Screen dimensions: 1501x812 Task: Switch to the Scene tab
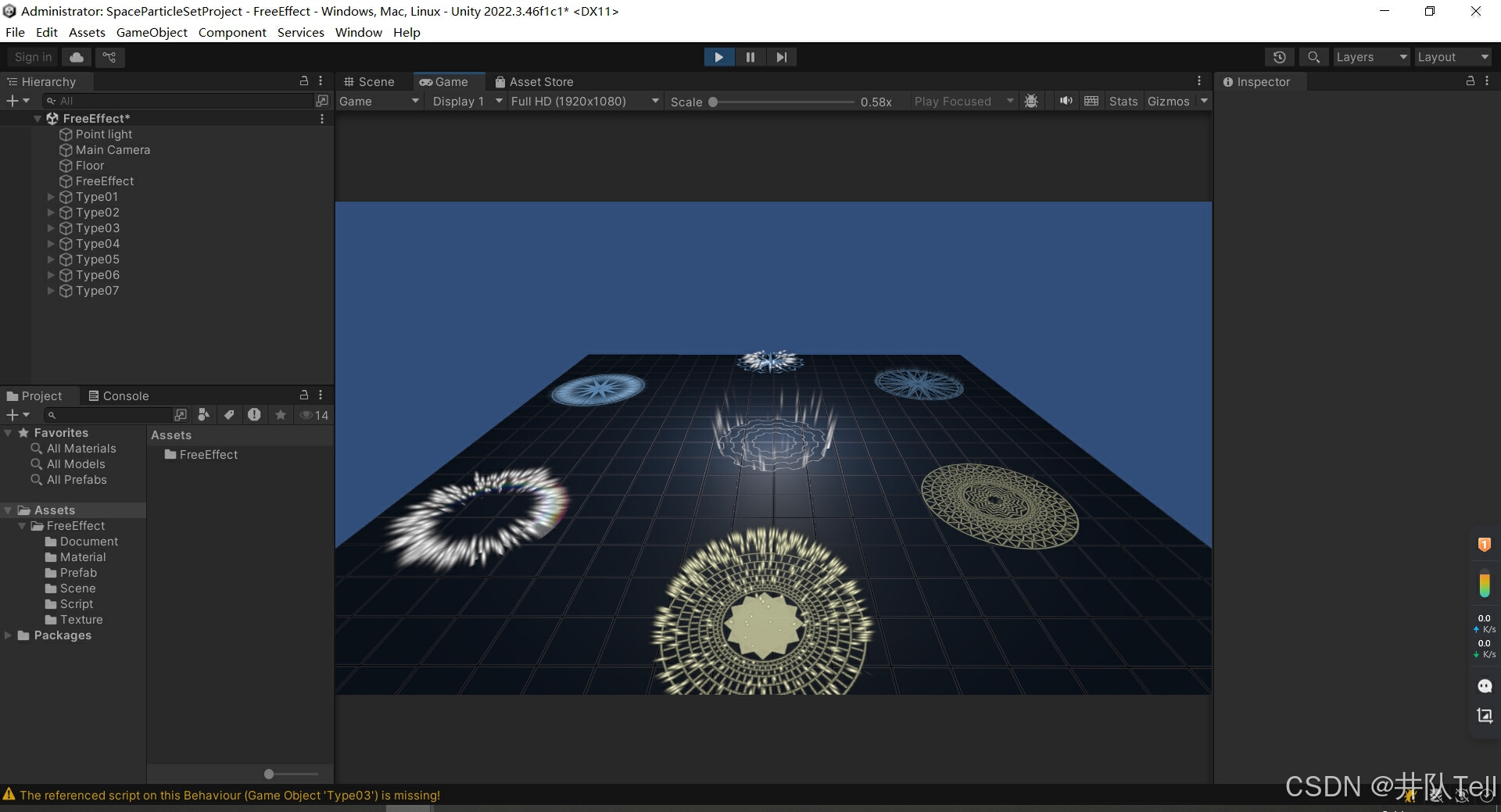[x=369, y=81]
